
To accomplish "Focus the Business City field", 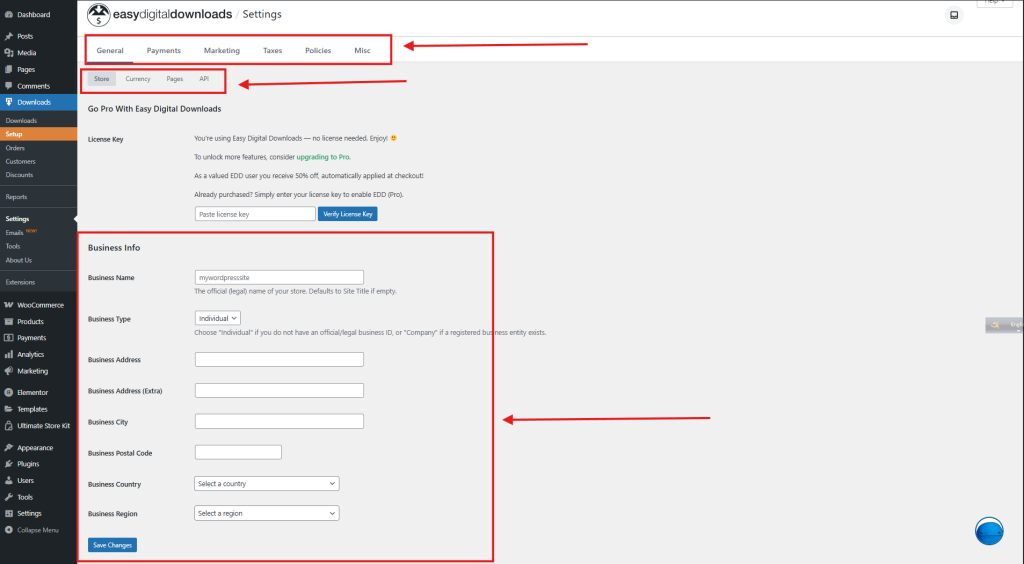I will [279, 421].
